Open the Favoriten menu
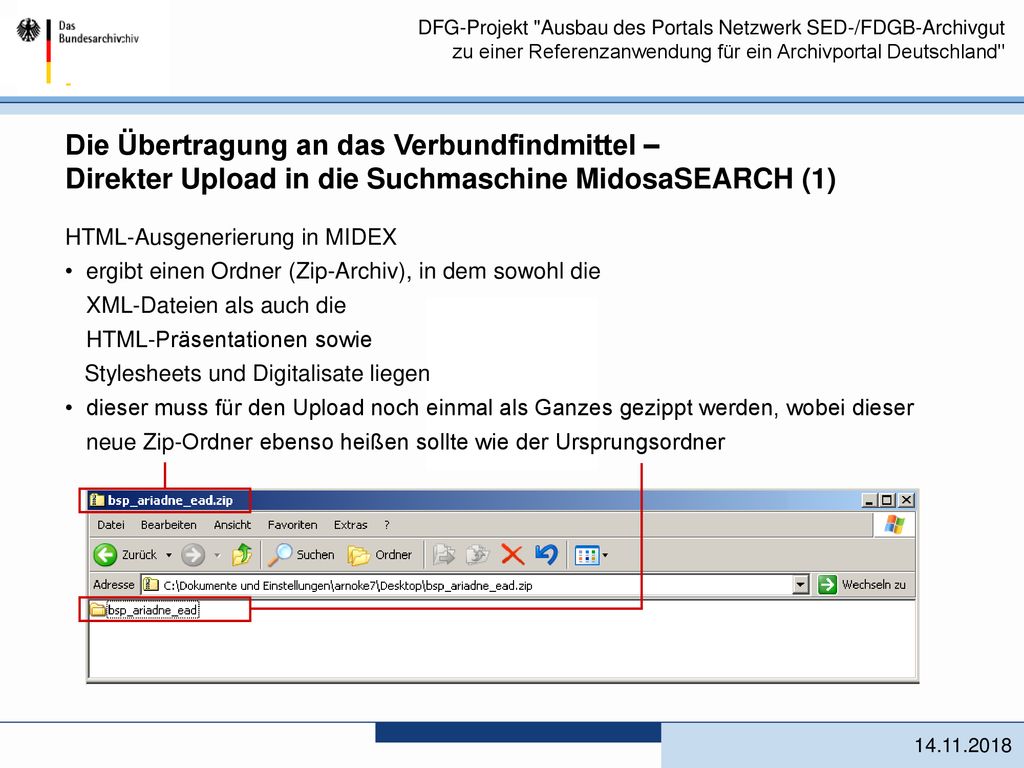 292,524
